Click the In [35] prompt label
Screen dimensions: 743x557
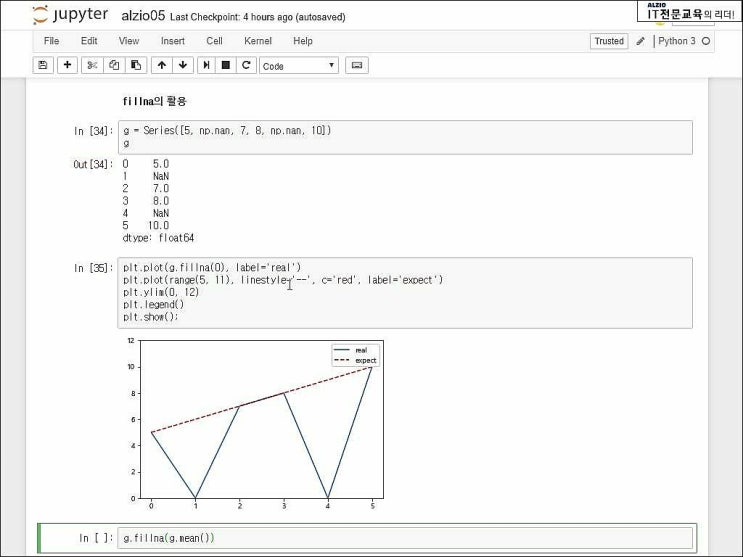(94, 268)
